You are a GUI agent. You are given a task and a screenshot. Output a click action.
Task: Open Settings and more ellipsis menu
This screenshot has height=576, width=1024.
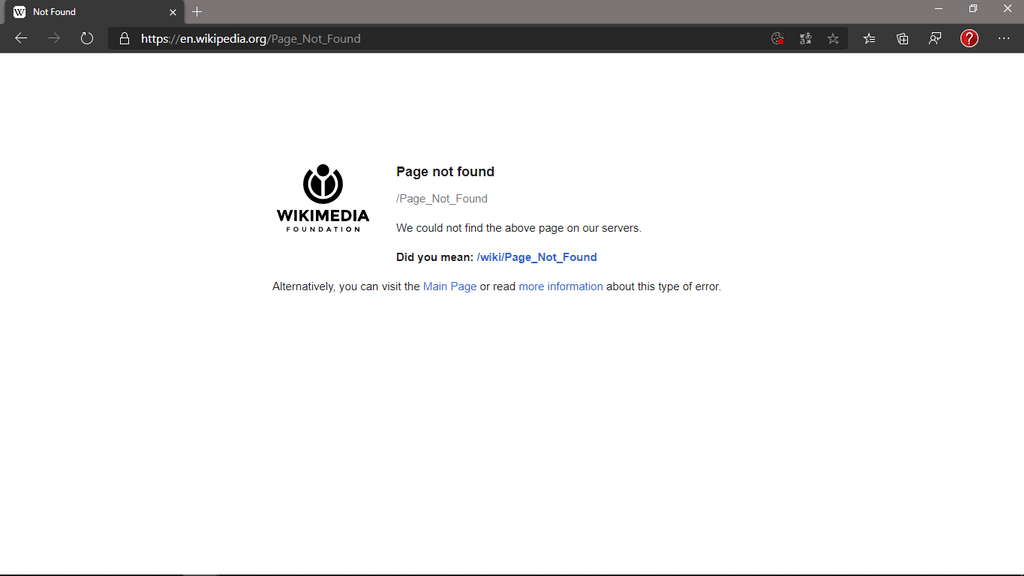click(x=1004, y=39)
